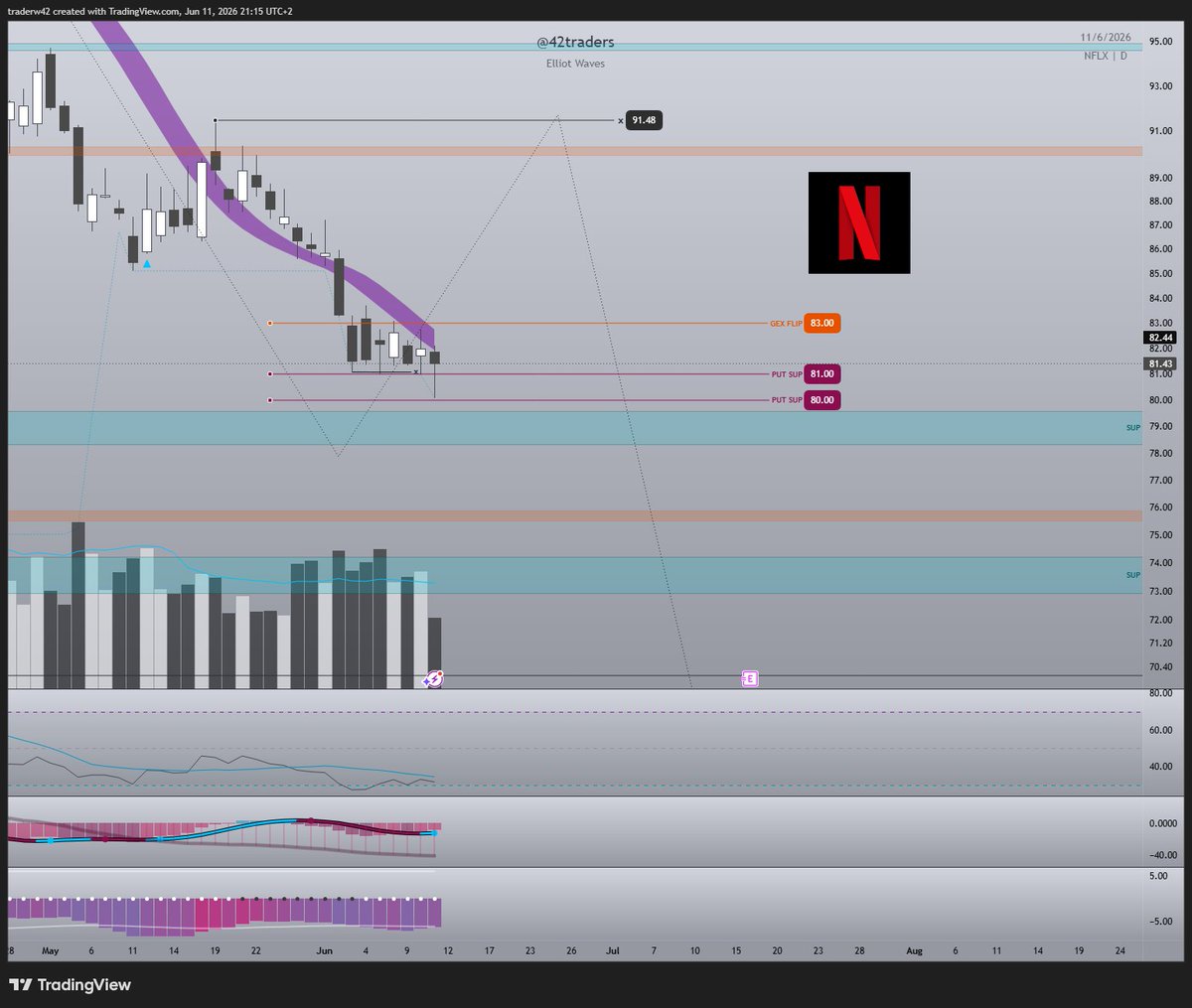
Task: Click the SUP label in the 79.00 support zone
Action: coord(1133,428)
